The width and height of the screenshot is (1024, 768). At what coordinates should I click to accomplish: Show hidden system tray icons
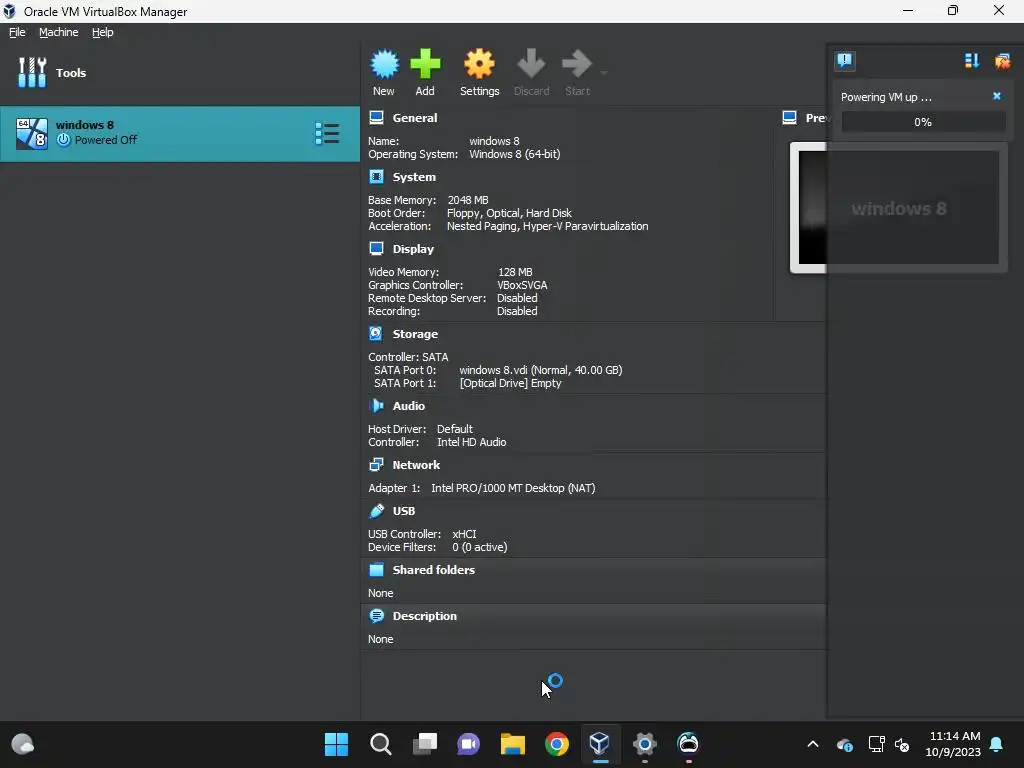tap(813, 744)
